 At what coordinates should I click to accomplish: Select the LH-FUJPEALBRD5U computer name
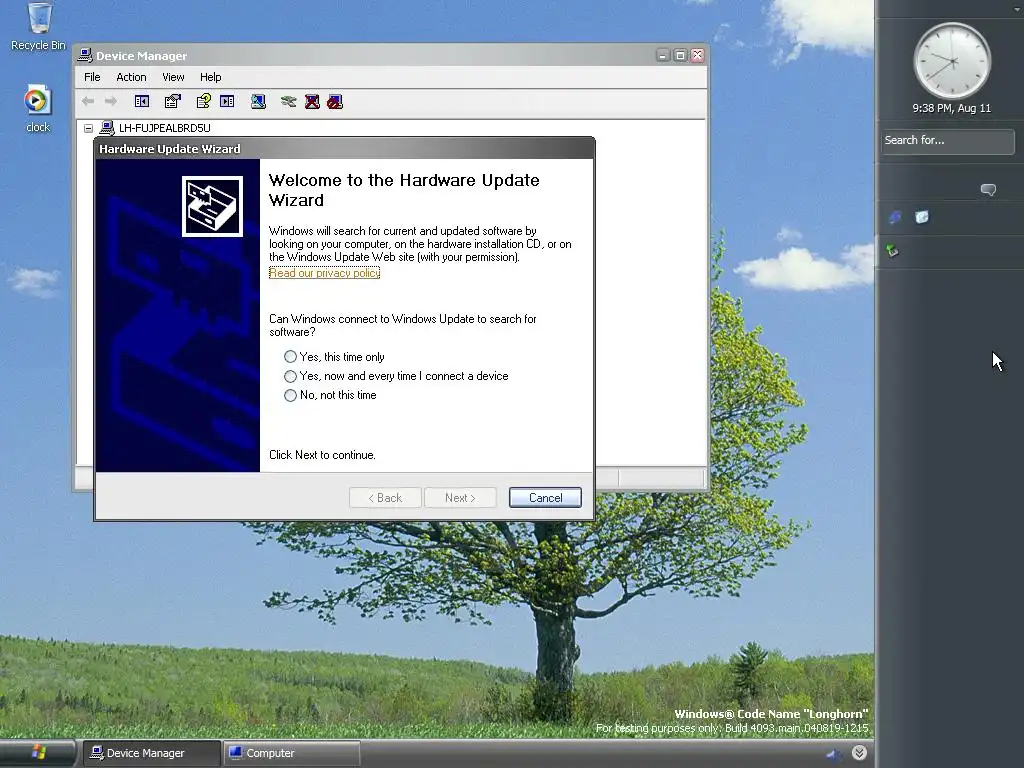[165, 128]
